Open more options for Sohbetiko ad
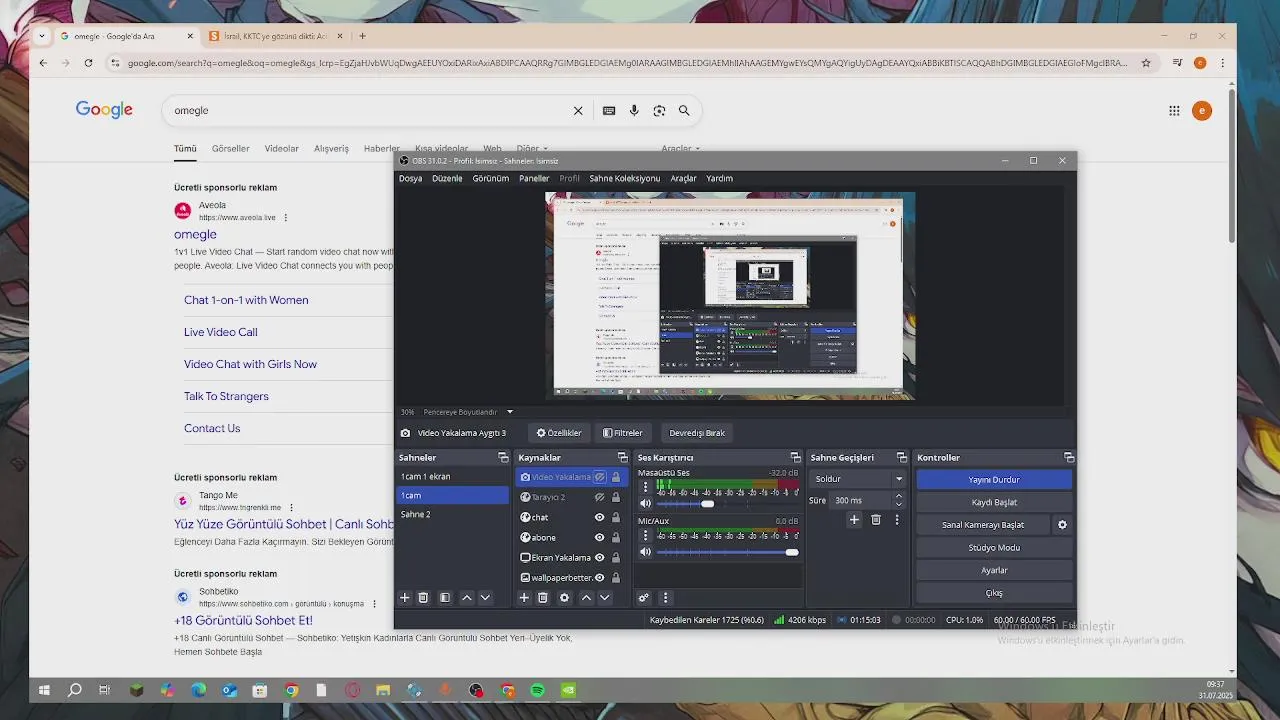This screenshot has width=1280, height=720. tap(374, 604)
